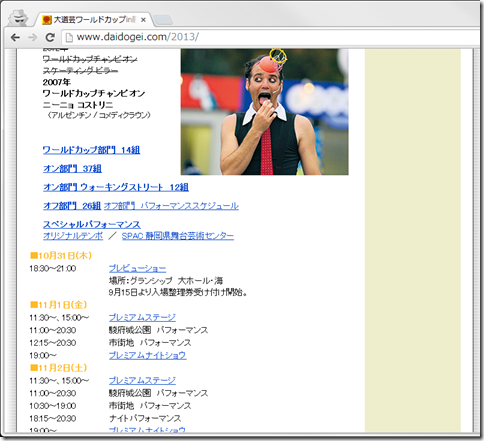Click the 18:30~21:00 time text

click(x=53, y=269)
